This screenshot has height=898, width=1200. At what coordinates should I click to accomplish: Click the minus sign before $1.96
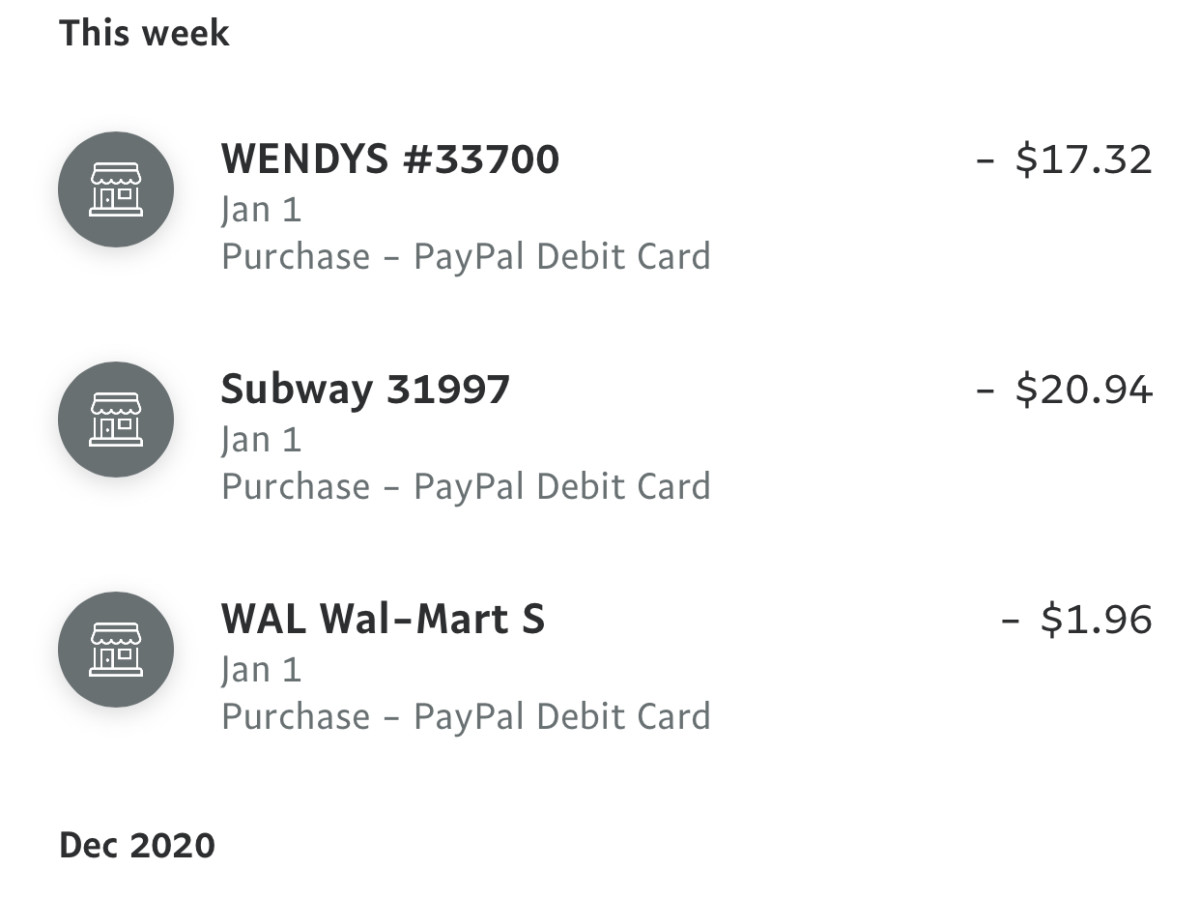pyautogui.click(x=1012, y=619)
